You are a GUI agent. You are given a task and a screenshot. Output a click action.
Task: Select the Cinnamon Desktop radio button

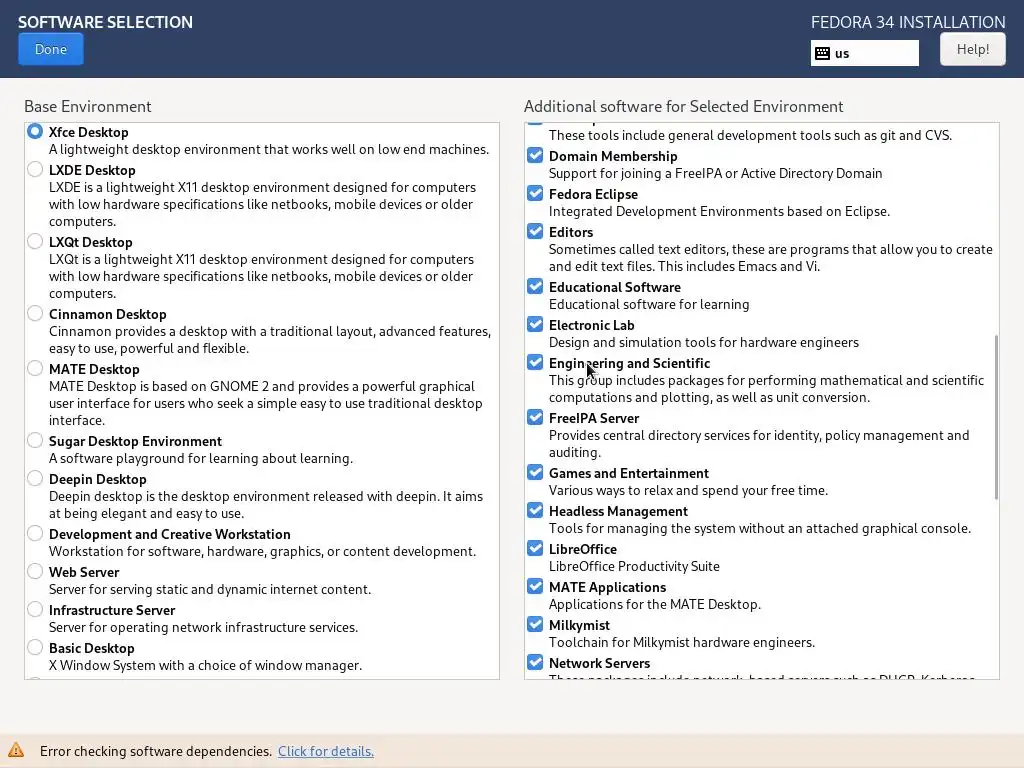[35, 313]
